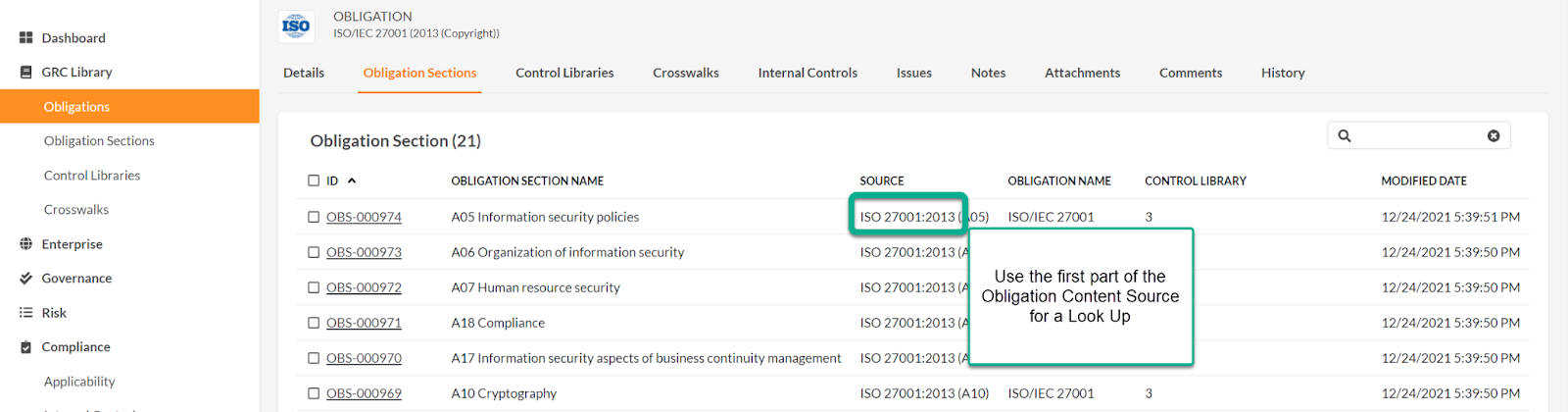
Task: Open sidebar Crosswalks item
Action: click(76, 210)
